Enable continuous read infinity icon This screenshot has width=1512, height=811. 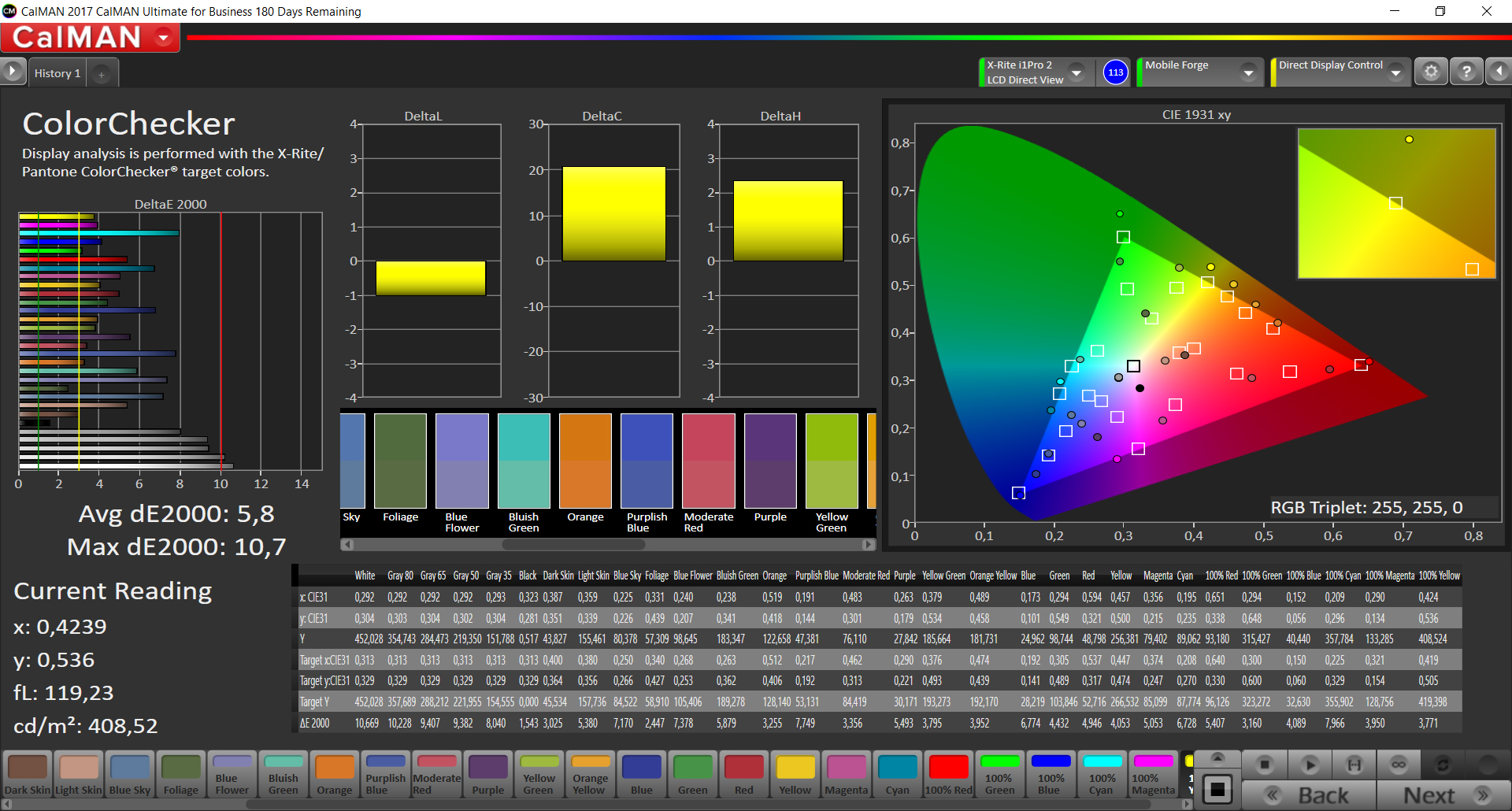[x=1398, y=765]
